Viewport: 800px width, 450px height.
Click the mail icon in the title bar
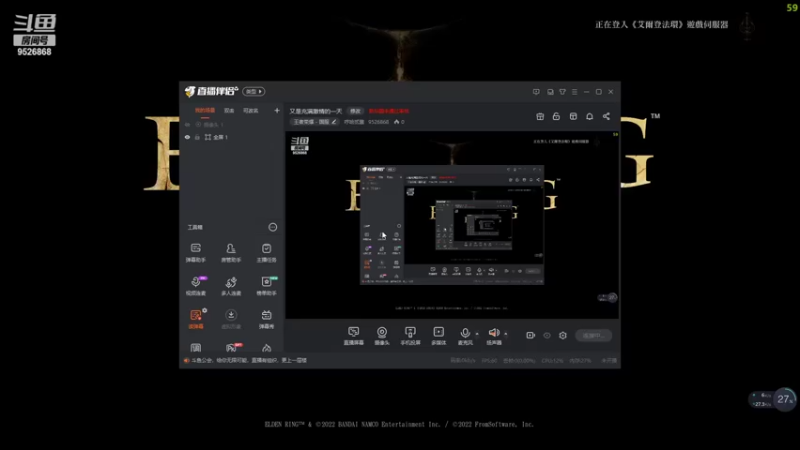coord(550,92)
